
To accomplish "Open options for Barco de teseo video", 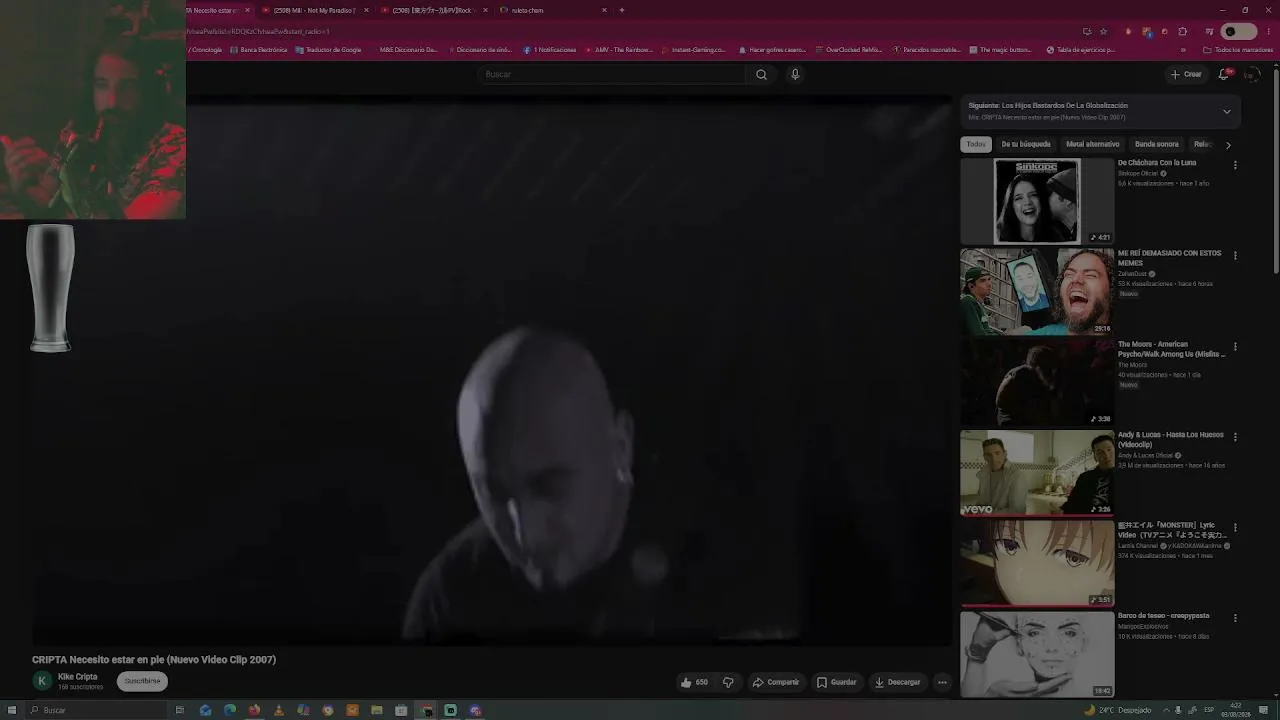I will point(1235,618).
